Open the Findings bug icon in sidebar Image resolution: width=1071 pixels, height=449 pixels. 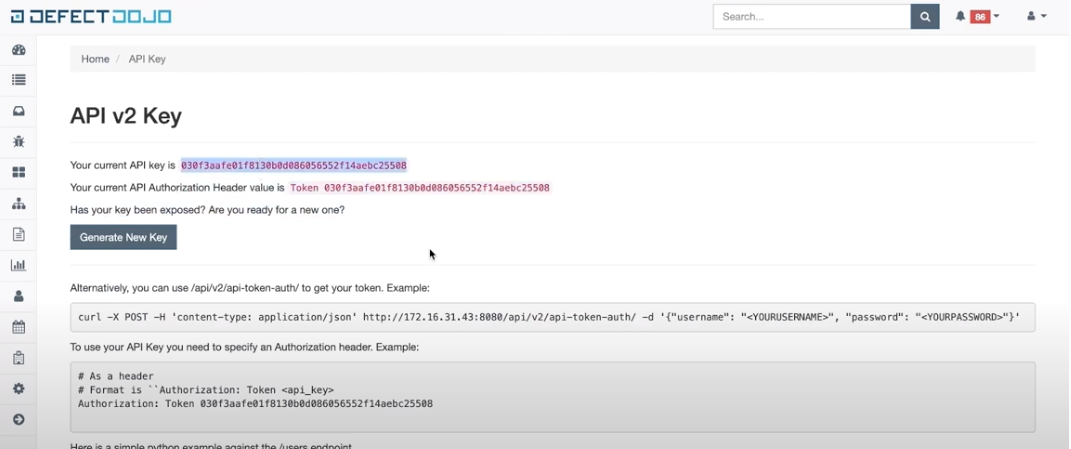coord(18,142)
